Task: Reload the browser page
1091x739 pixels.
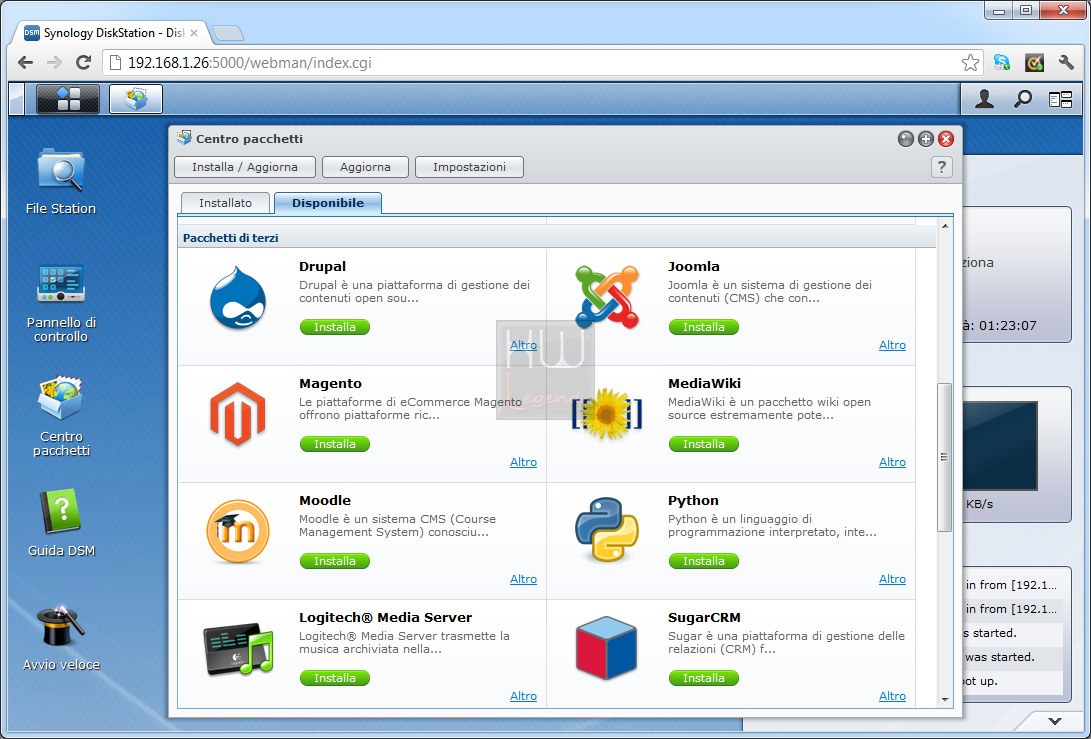Action: click(x=83, y=63)
